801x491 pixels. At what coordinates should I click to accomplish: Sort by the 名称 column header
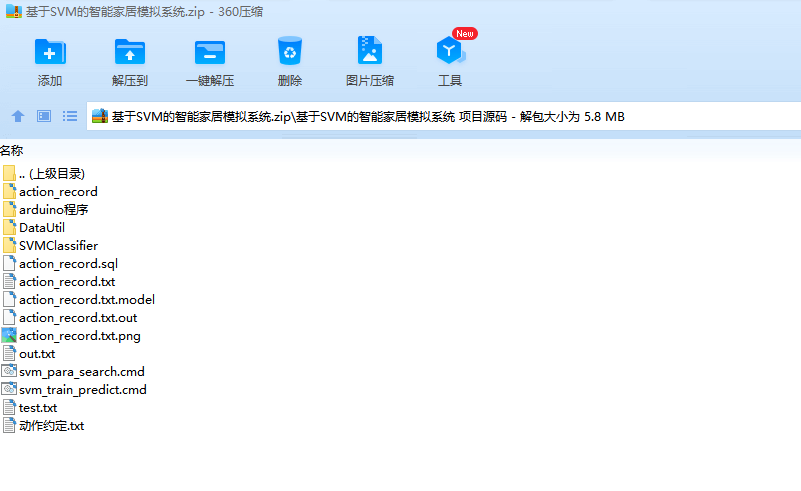11,151
